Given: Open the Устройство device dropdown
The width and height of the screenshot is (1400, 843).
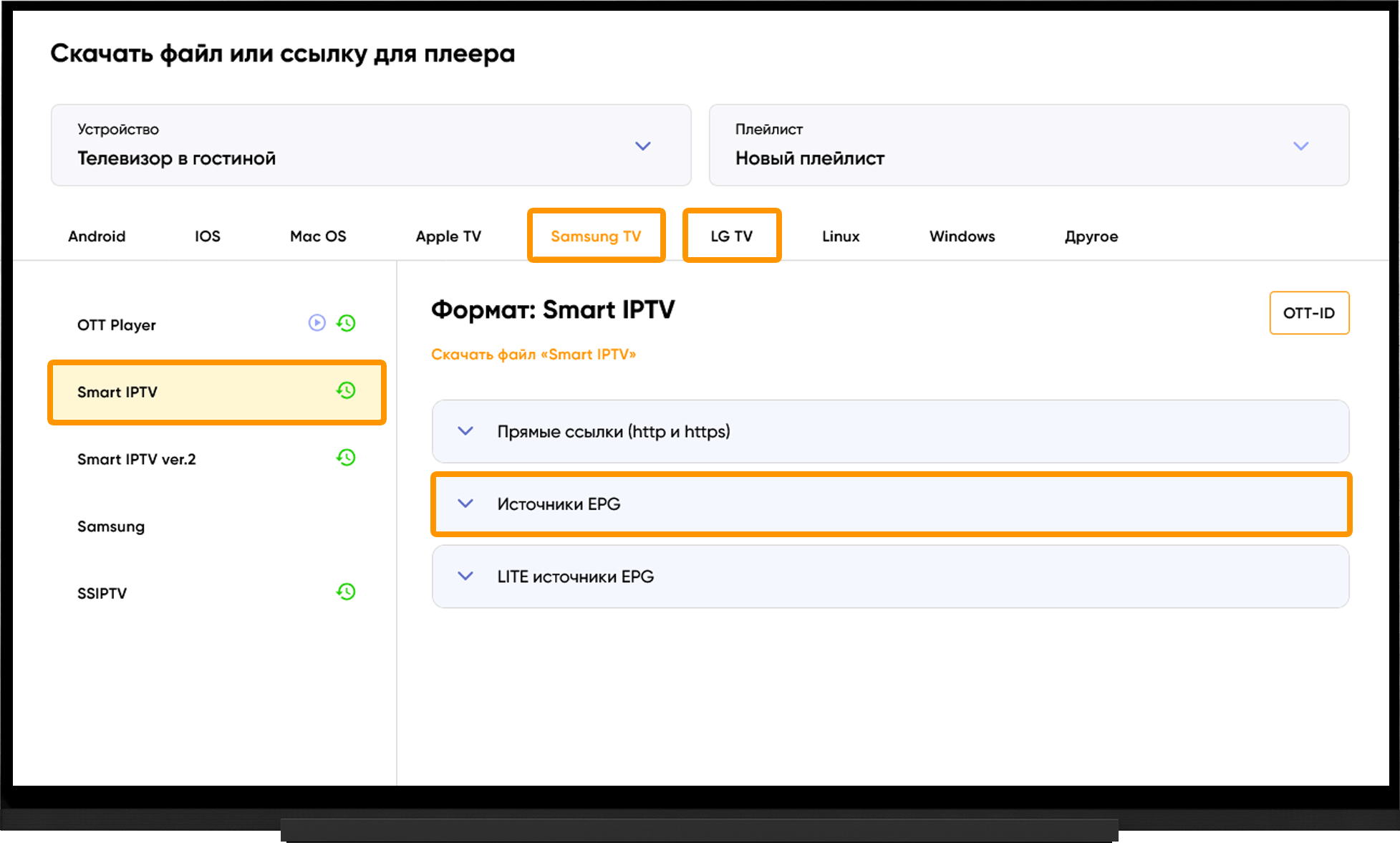Looking at the screenshot, I should [371, 145].
